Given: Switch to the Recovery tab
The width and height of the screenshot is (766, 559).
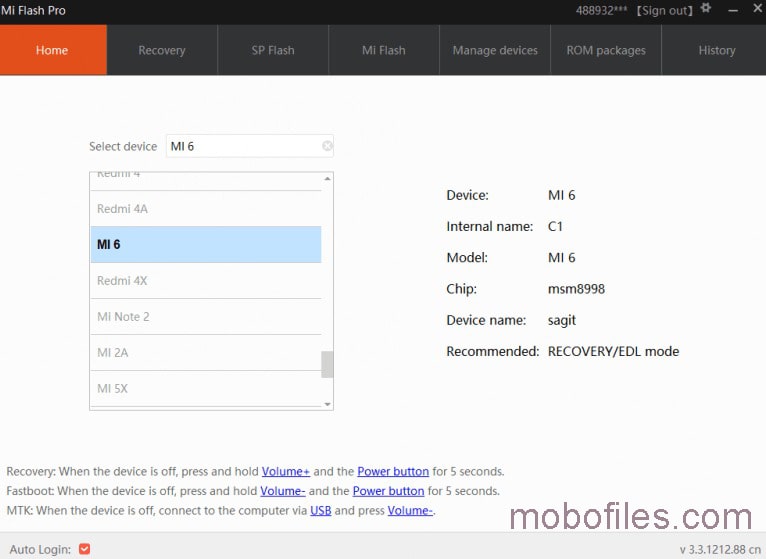Looking at the screenshot, I should coord(162,50).
